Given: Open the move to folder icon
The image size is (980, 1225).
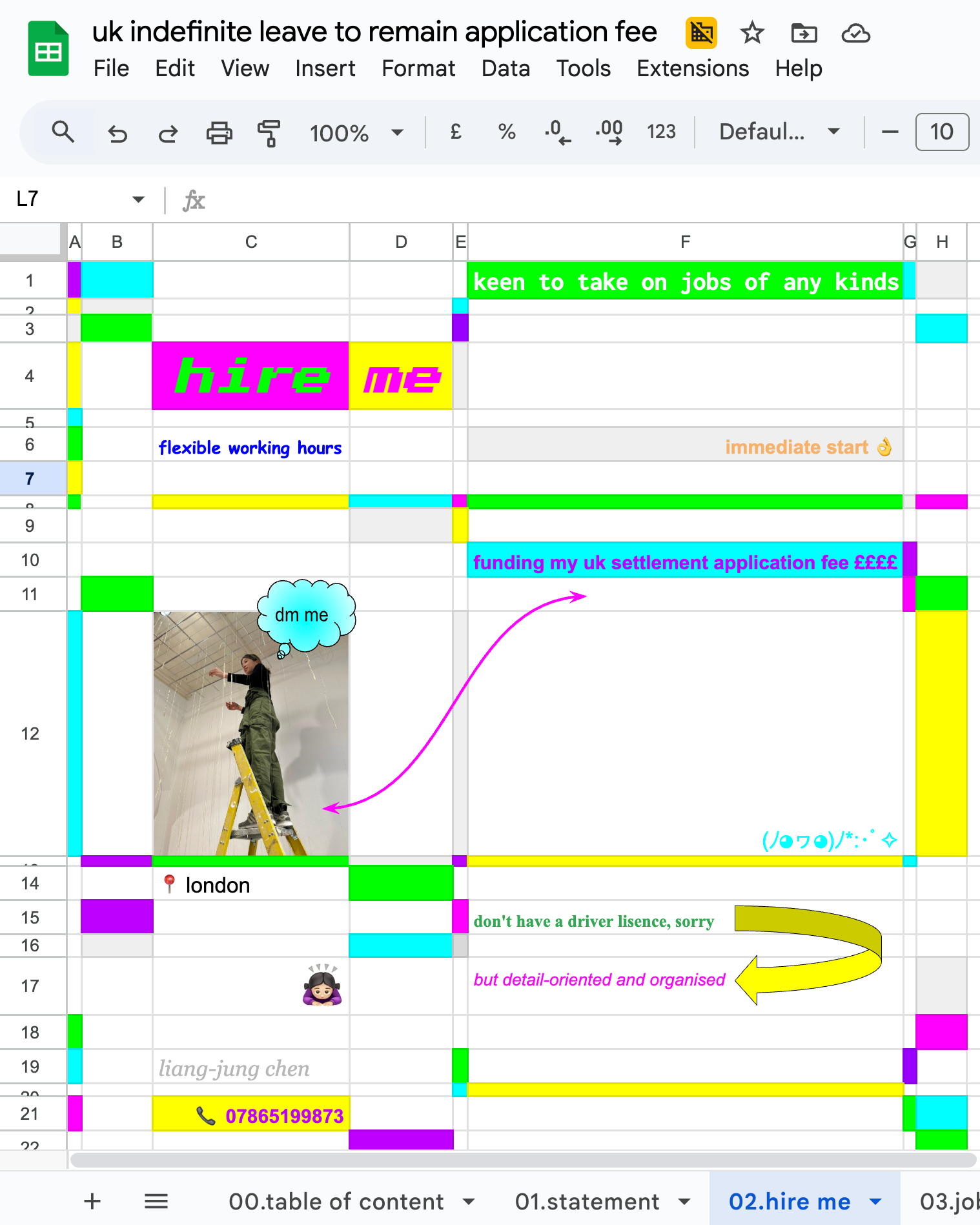Looking at the screenshot, I should click(804, 33).
